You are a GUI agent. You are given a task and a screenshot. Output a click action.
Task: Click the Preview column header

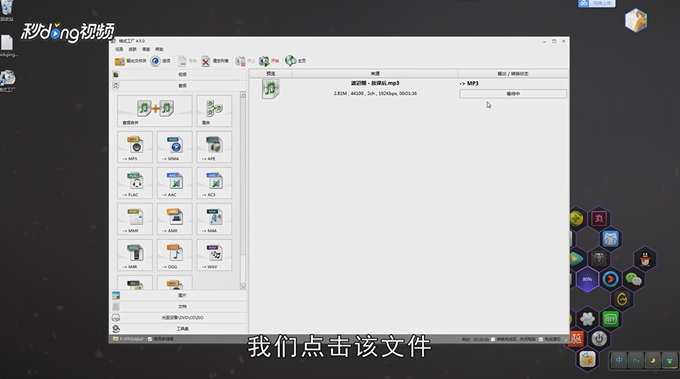(x=271, y=74)
